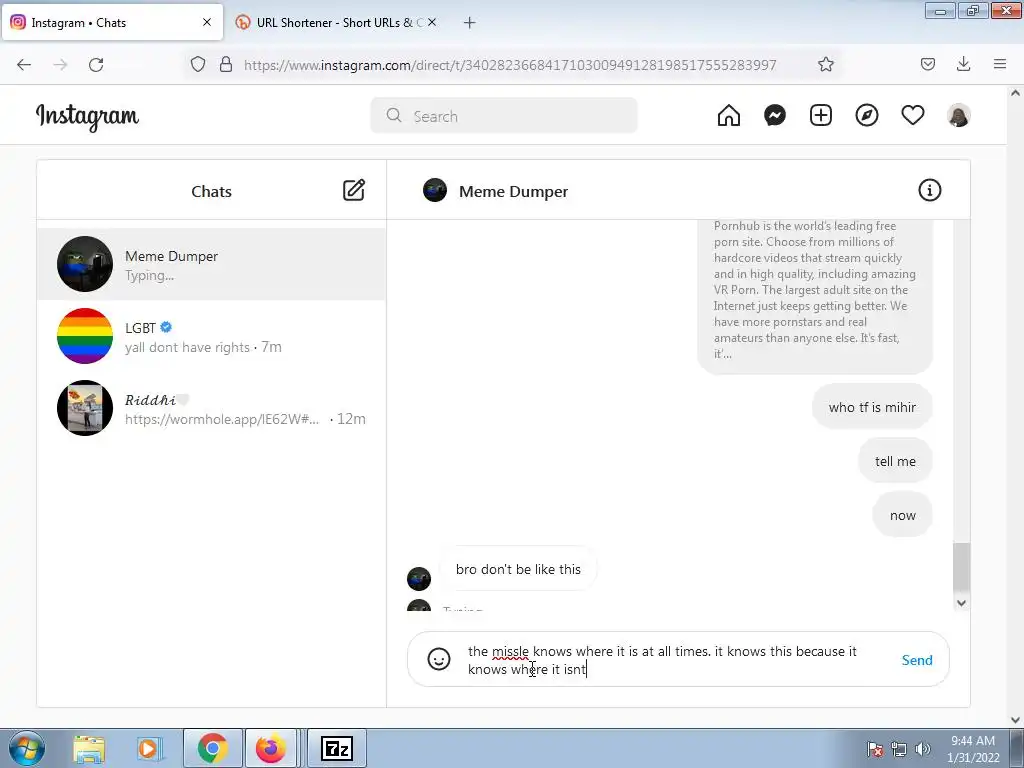The height and width of the screenshot is (768, 1024).
Task: Click the network tray icon
Action: 899,749
